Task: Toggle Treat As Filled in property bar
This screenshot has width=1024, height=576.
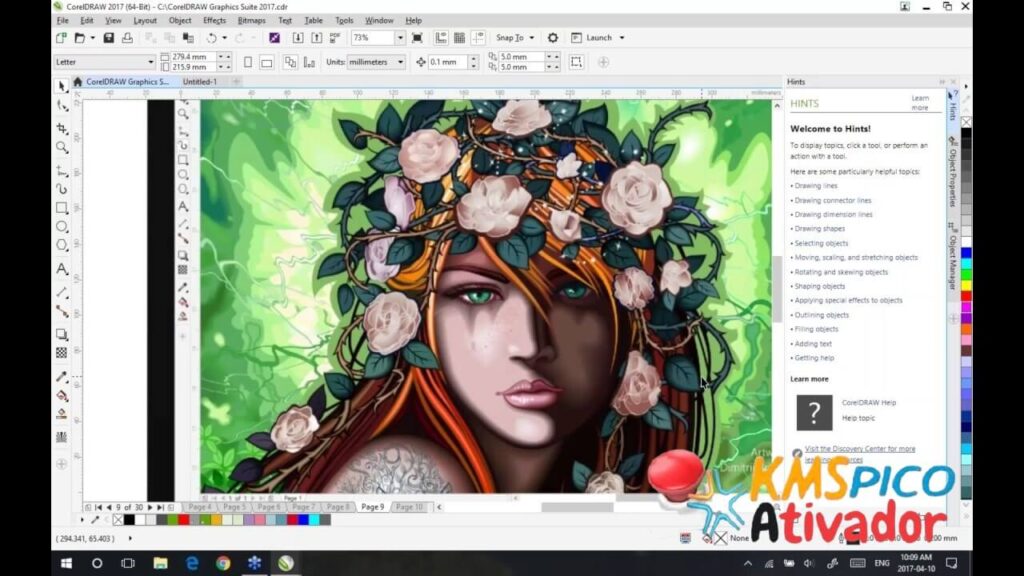Action: pyautogui.click(x=576, y=62)
